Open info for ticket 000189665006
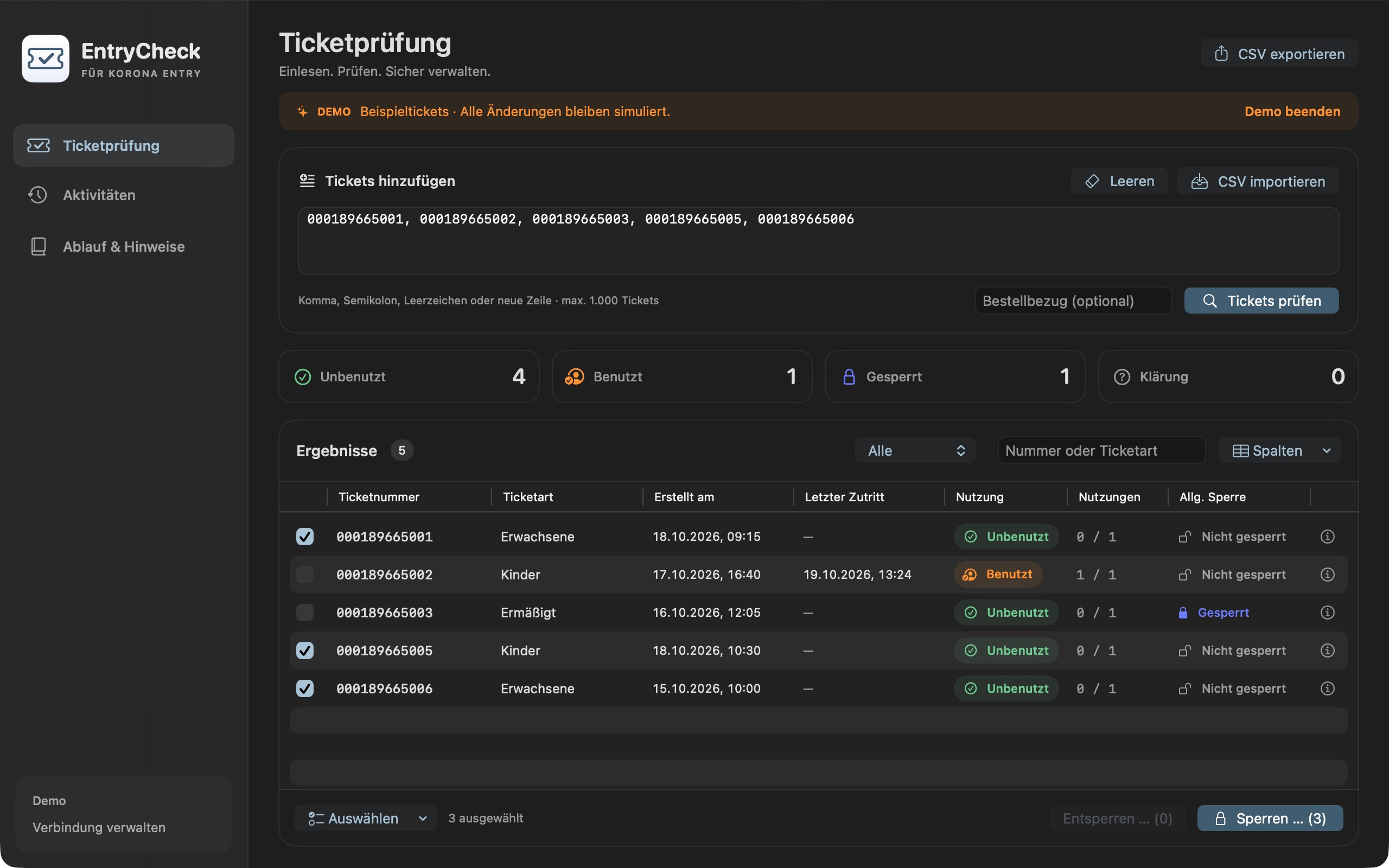1389x868 pixels. (x=1327, y=688)
